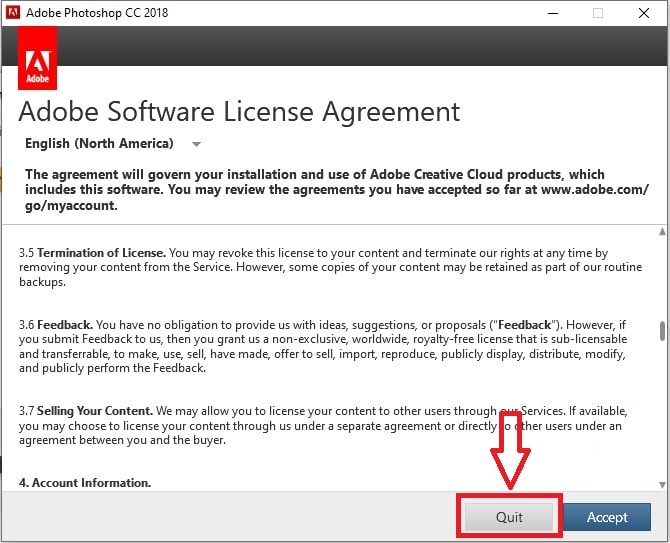670x543 pixels.
Task: Click the language dropdown arrow
Action: pyautogui.click(x=196, y=144)
